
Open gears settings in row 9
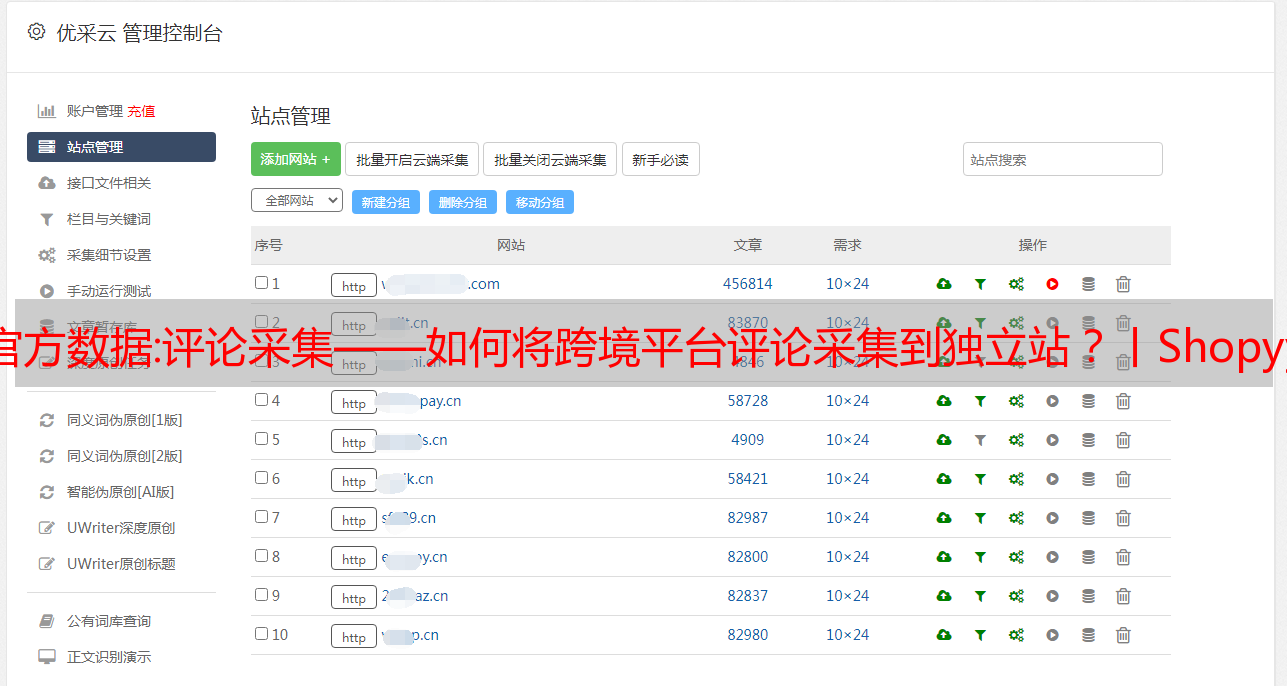1016,596
